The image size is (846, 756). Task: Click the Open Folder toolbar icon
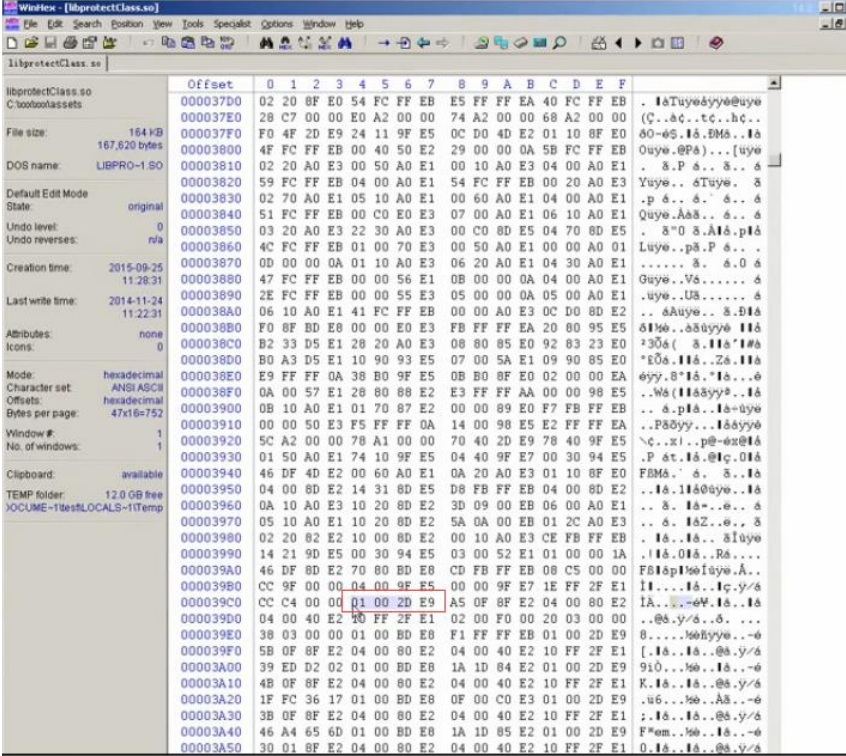coord(110,43)
